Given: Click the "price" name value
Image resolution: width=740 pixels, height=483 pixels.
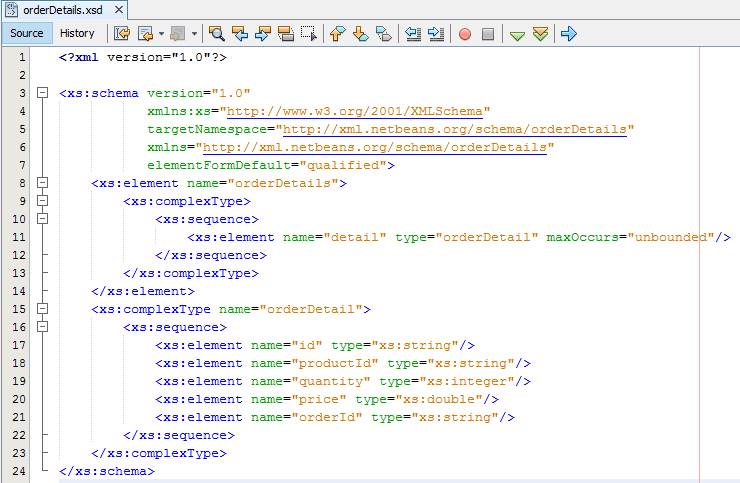Looking at the screenshot, I should 319,399.
